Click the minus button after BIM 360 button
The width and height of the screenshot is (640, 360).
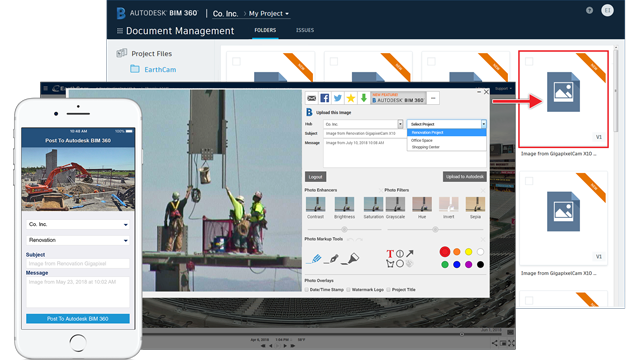tap(433, 98)
